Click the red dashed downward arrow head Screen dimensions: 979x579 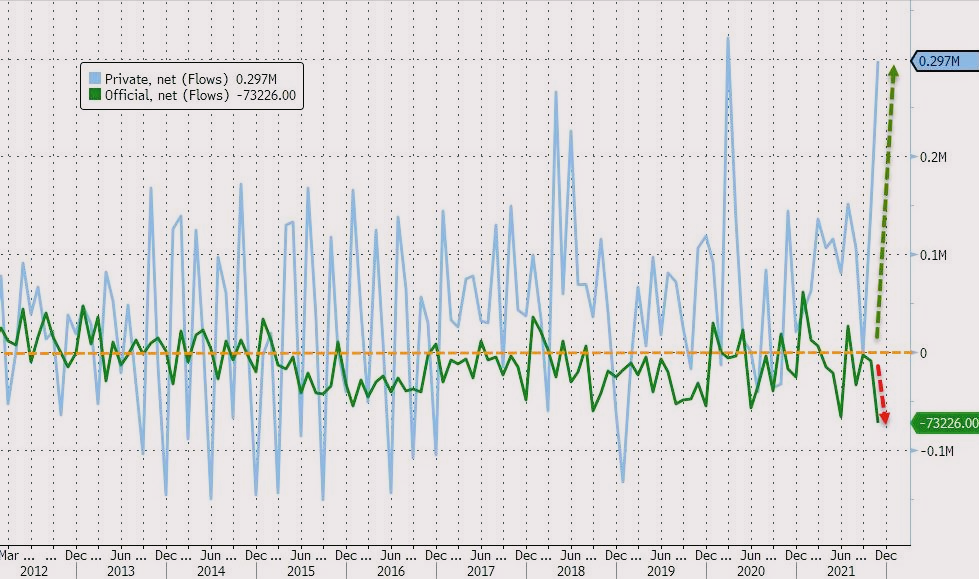point(884,417)
